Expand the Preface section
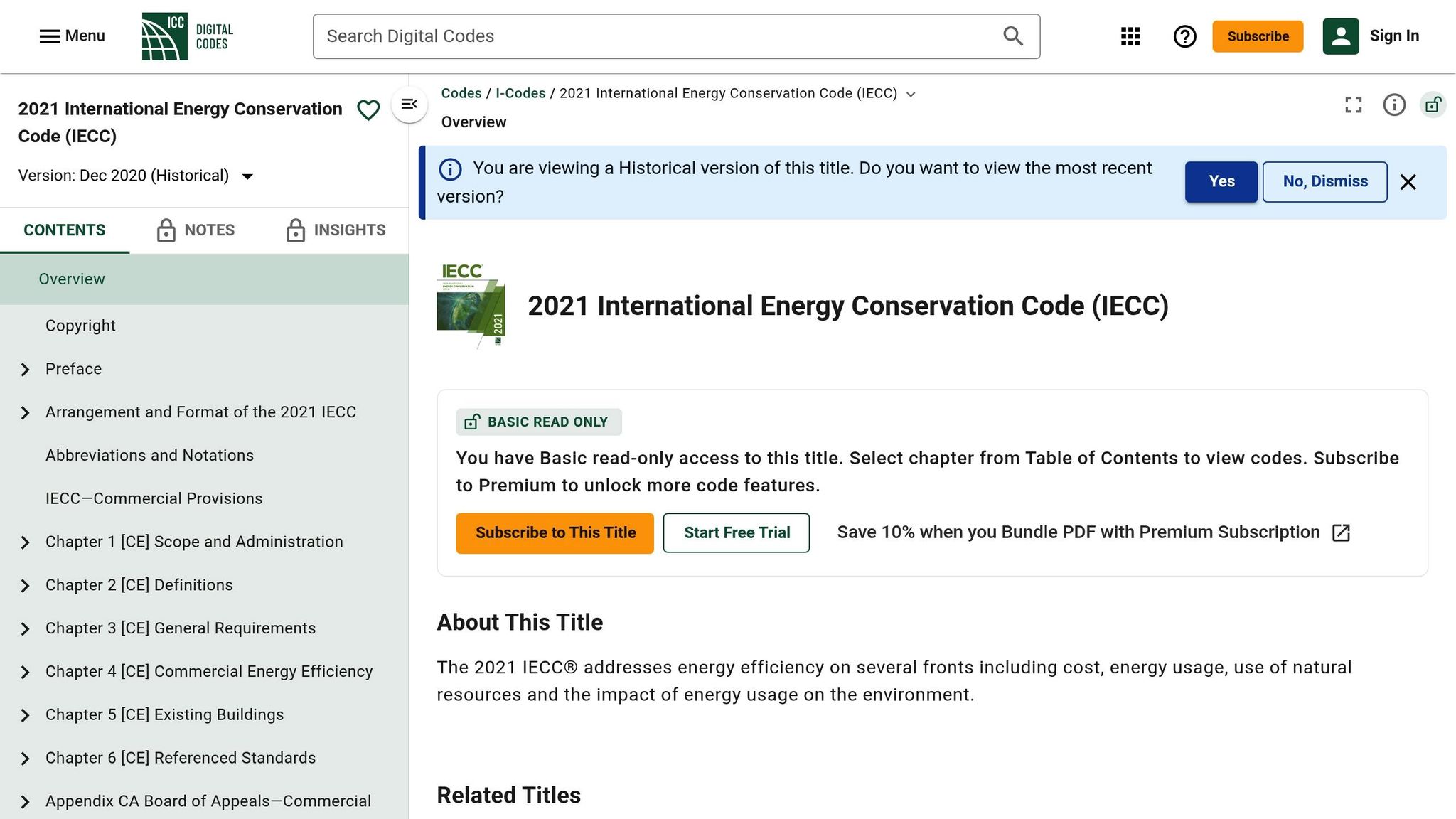Viewport: 1456px width, 819px height. [x=26, y=370]
